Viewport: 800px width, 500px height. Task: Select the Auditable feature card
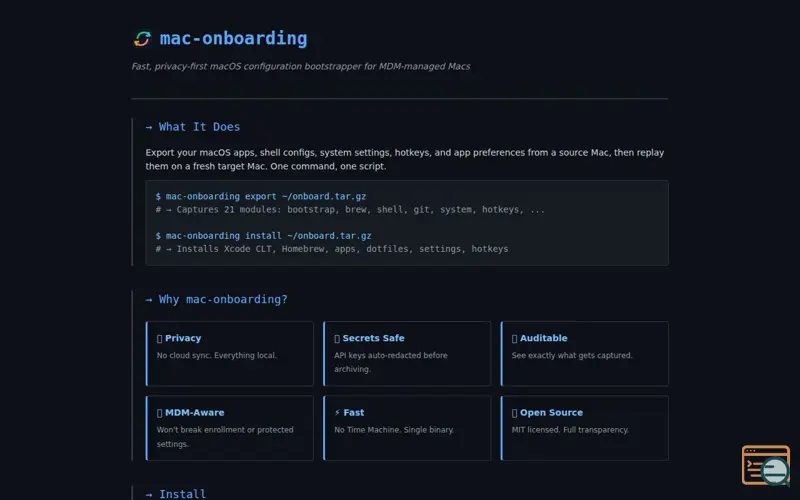pyautogui.click(x=585, y=354)
